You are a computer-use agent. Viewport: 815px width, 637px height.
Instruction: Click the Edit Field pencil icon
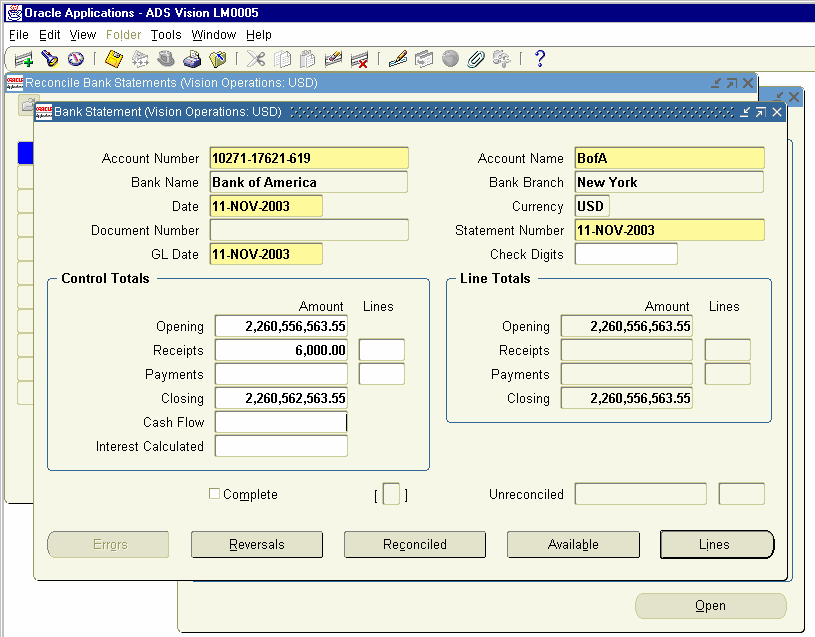398,59
